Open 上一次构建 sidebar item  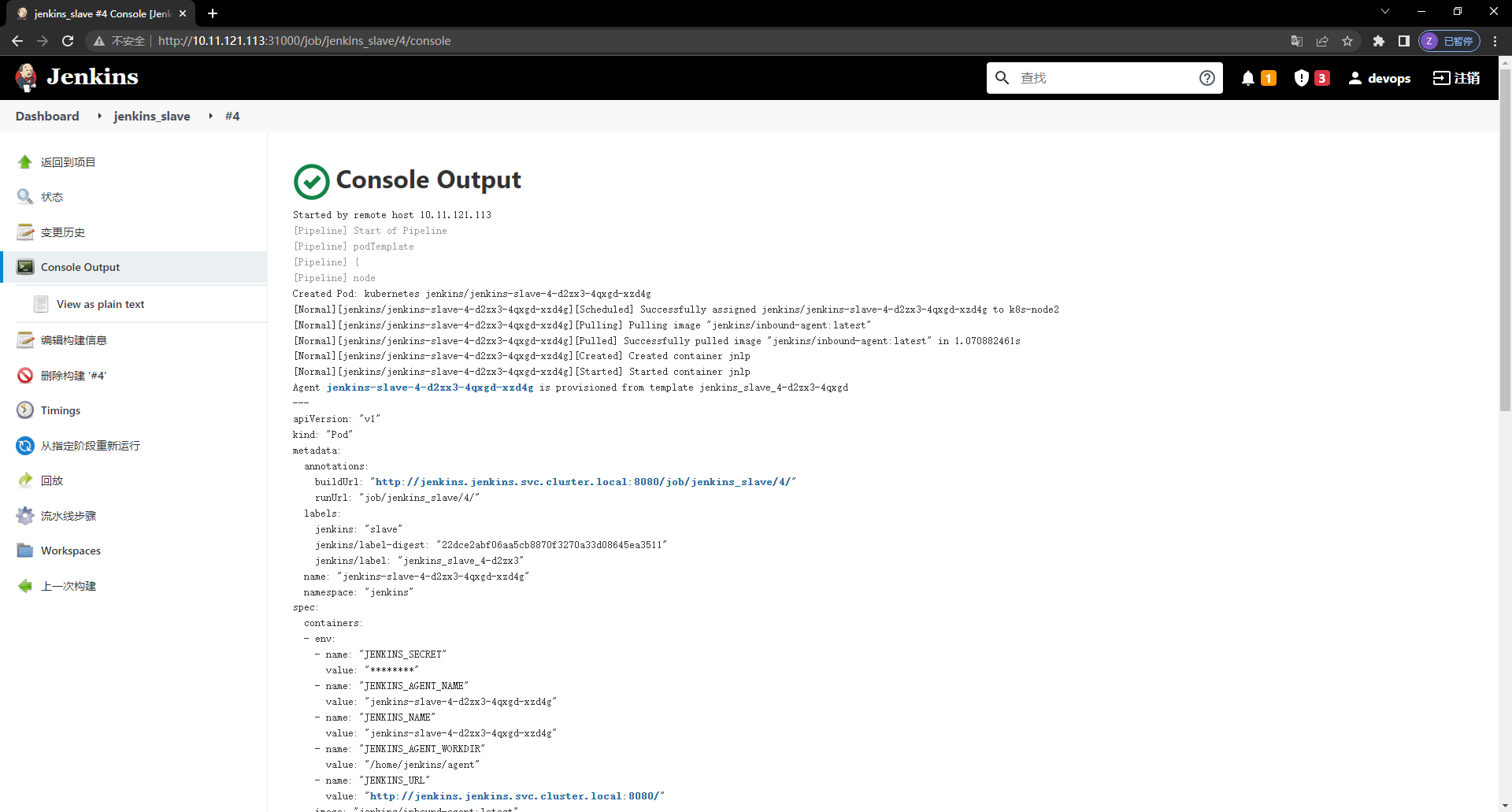click(x=69, y=586)
